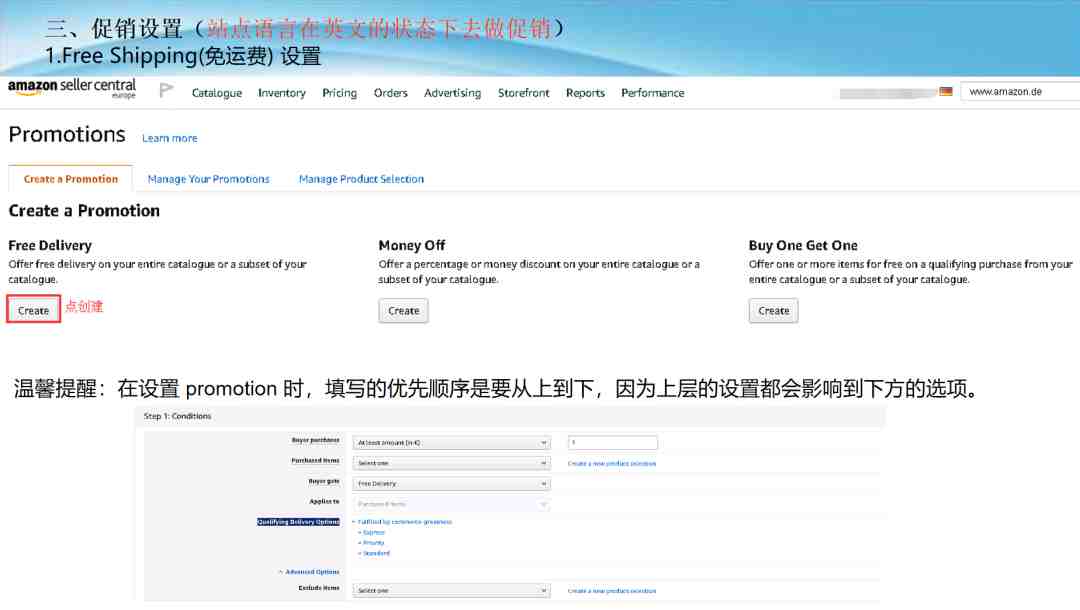Open the Reports menu
1080x610 pixels.
point(585,93)
